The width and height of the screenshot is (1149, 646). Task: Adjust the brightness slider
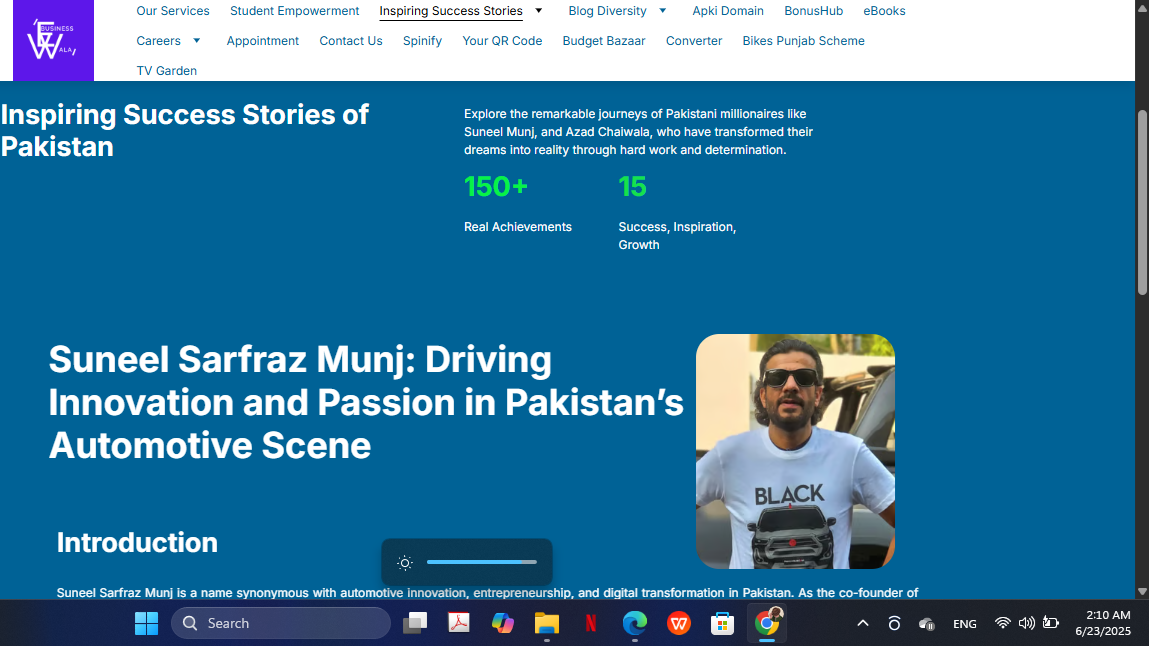coord(481,562)
